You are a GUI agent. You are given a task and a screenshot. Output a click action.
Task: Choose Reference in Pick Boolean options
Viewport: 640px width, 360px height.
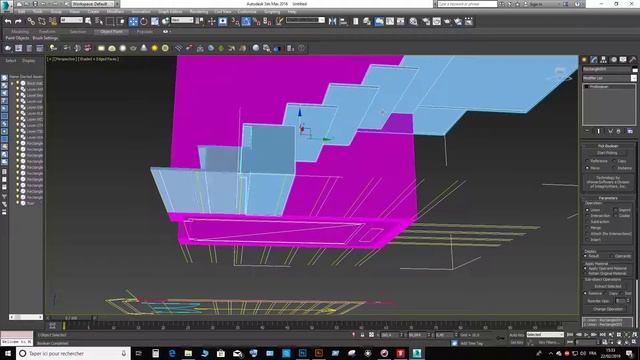click(x=587, y=161)
